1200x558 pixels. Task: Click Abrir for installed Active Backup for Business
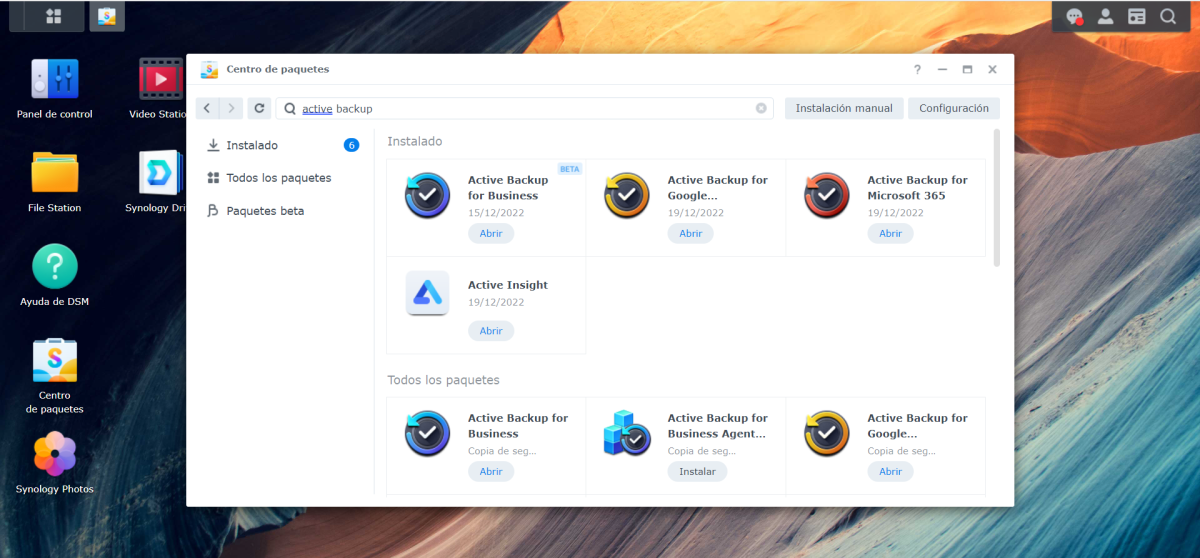coord(491,233)
